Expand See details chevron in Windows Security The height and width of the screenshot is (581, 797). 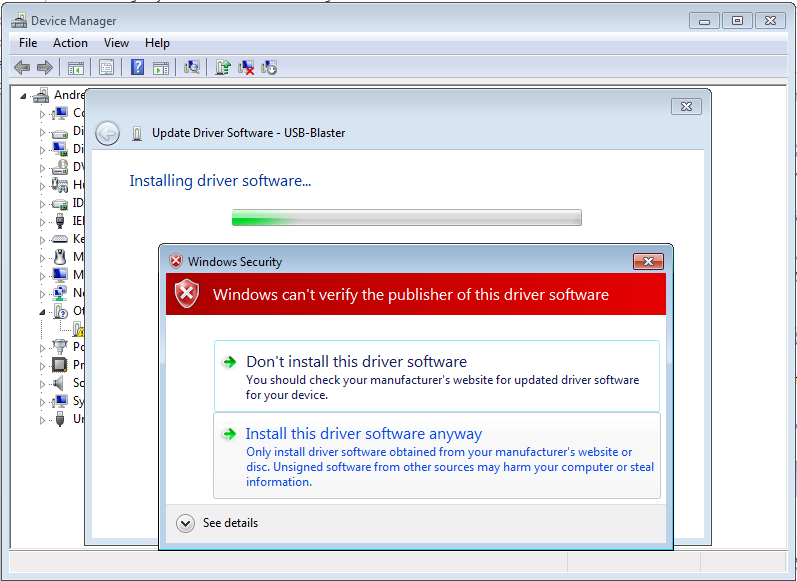[x=186, y=523]
